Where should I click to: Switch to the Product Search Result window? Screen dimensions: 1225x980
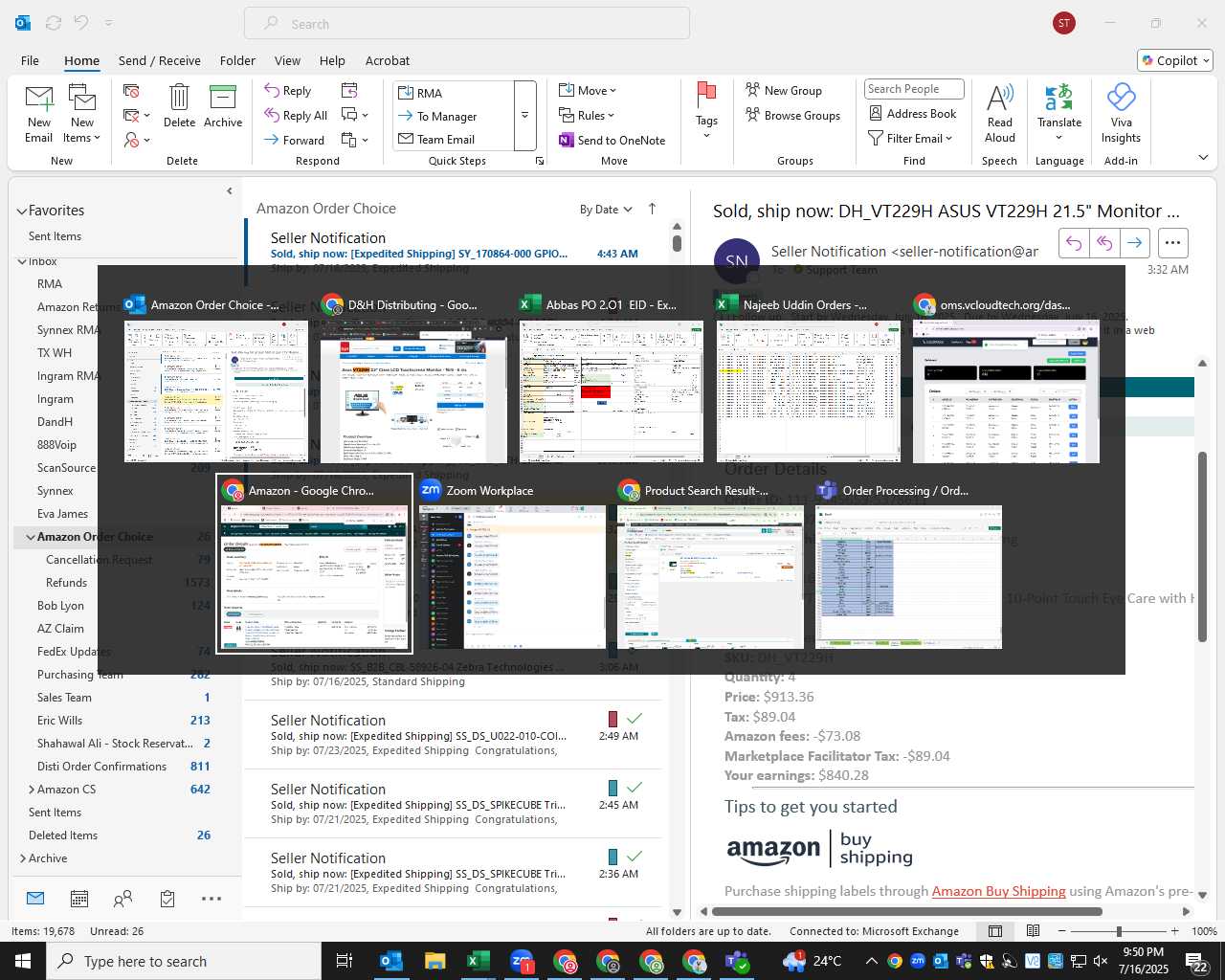pyautogui.click(x=710, y=565)
